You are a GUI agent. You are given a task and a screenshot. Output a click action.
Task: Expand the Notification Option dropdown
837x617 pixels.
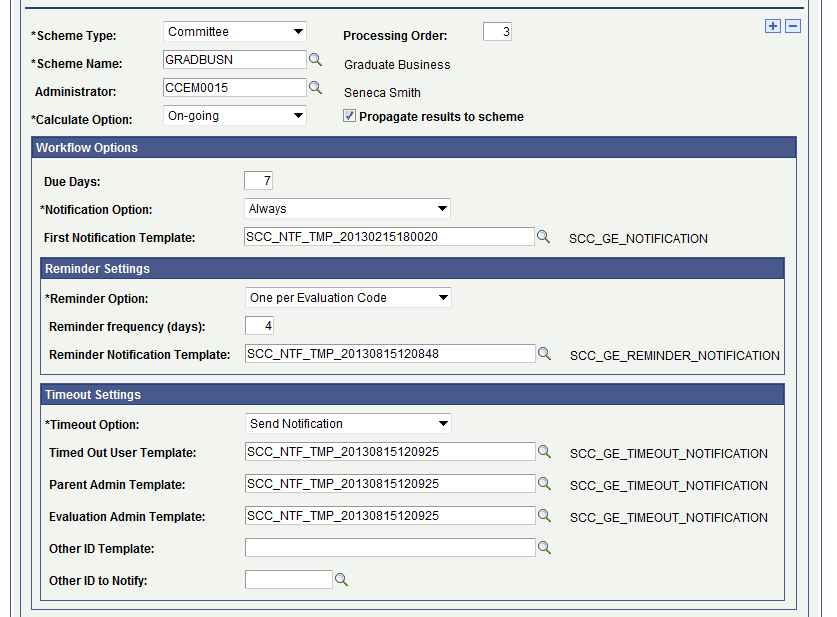pyautogui.click(x=347, y=209)
